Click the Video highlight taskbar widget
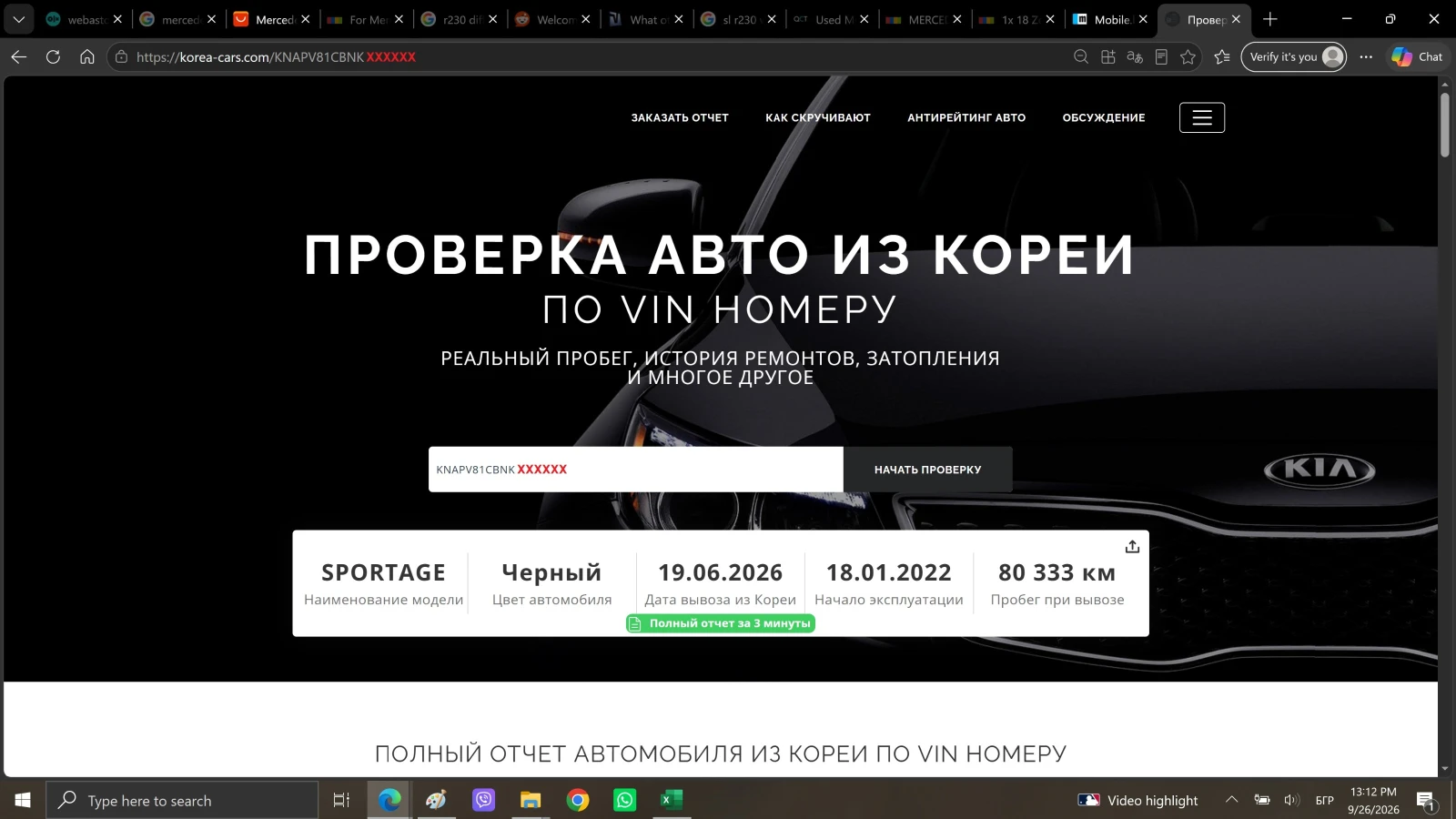 click(x=1137, y=800)
